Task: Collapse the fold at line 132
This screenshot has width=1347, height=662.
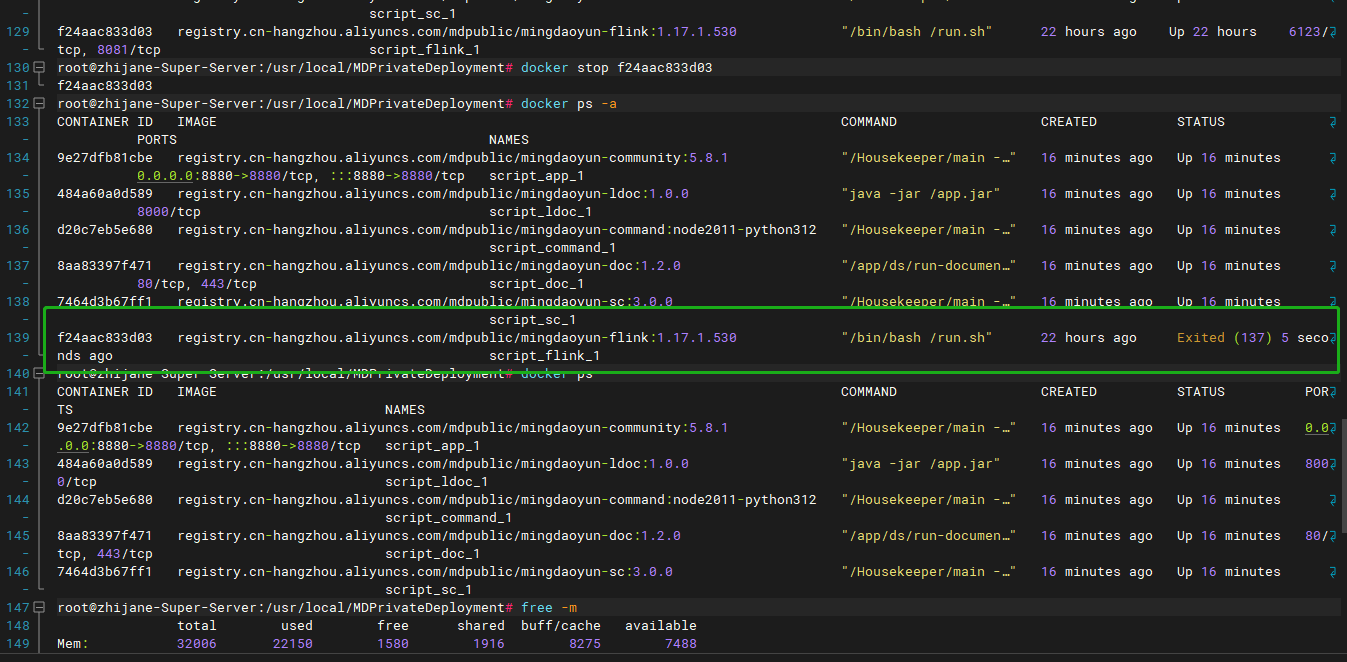Action: (39, 104)
